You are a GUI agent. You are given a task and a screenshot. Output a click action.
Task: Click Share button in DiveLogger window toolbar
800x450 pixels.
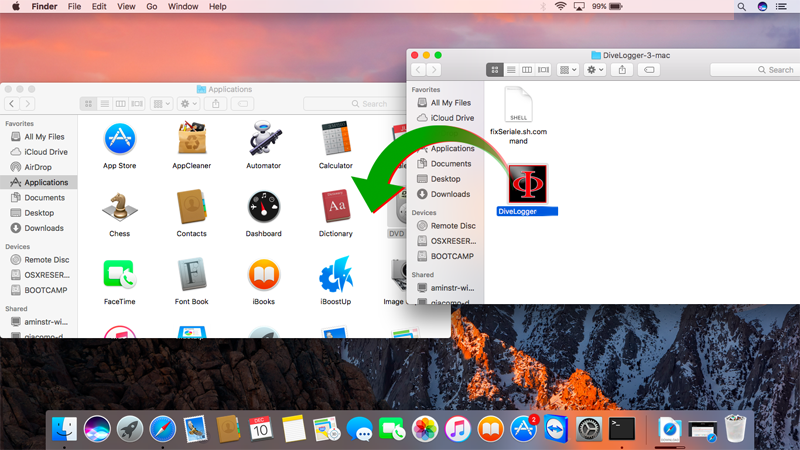tap(622, 70)
